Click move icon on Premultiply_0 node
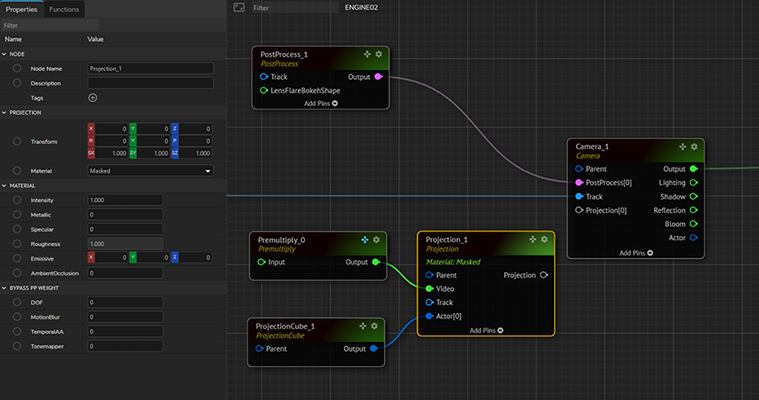This screenshot has width=759, height=400. tap(364, 239)
